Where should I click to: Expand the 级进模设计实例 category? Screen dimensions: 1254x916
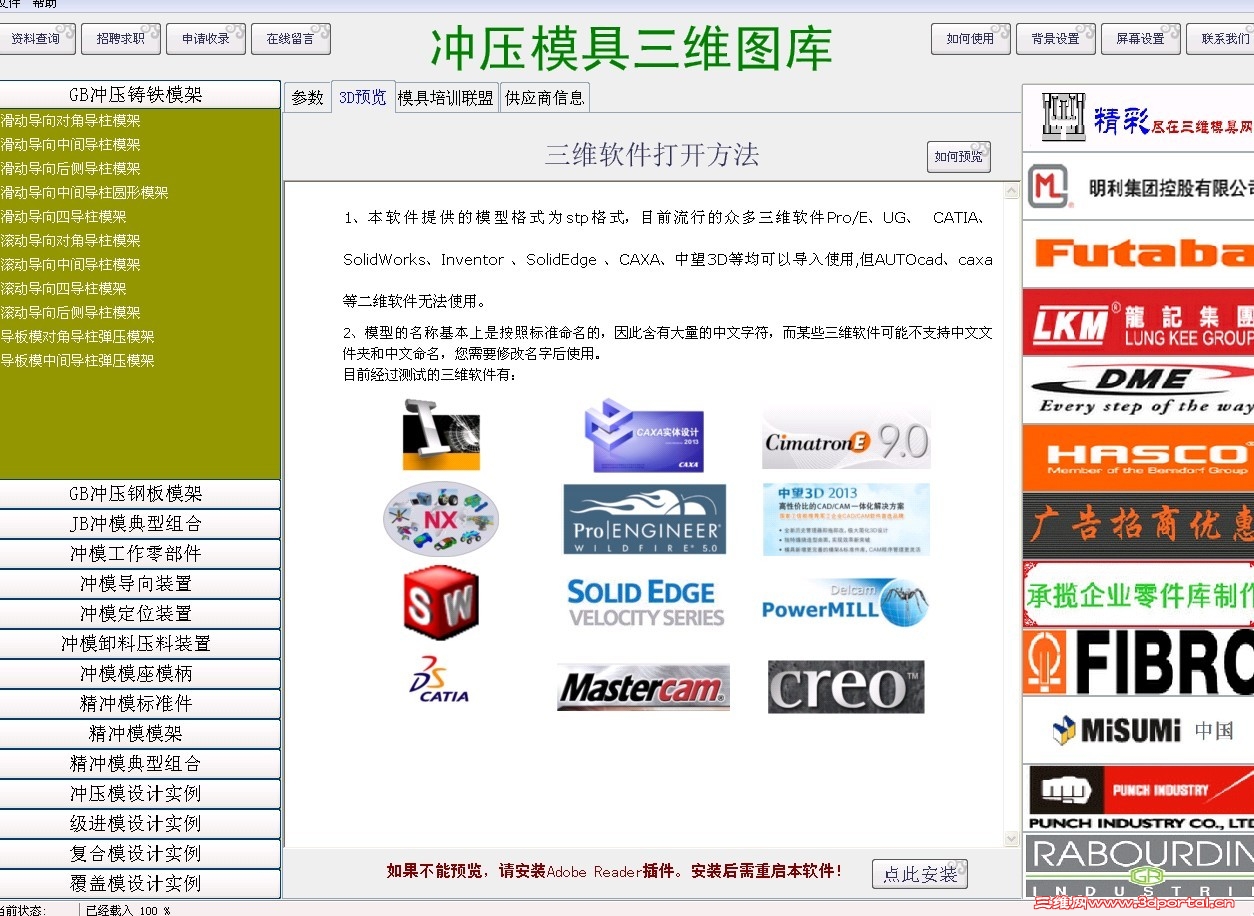click(x=138, y=824)
